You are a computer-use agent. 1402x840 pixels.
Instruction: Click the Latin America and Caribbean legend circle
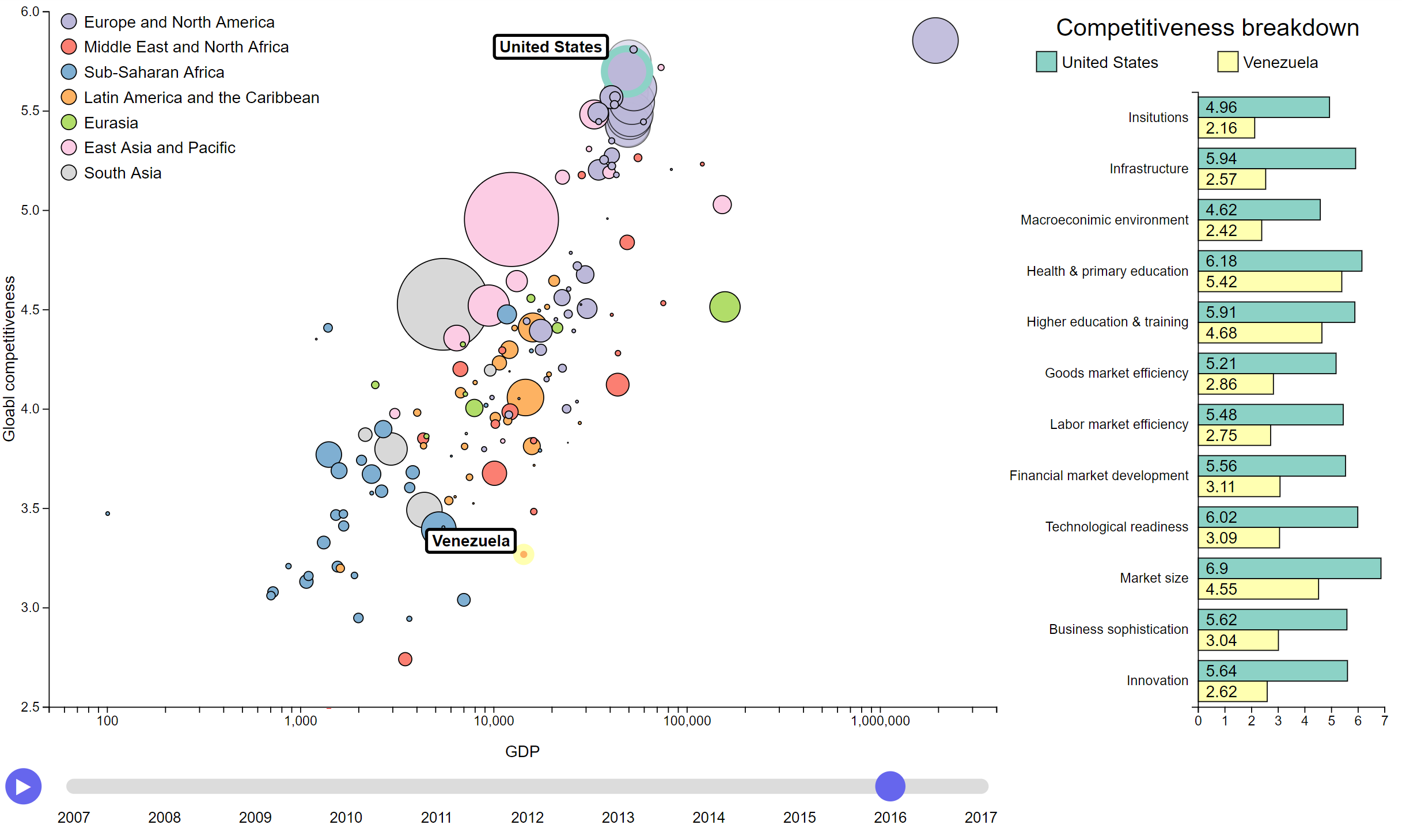coord(69,97)
